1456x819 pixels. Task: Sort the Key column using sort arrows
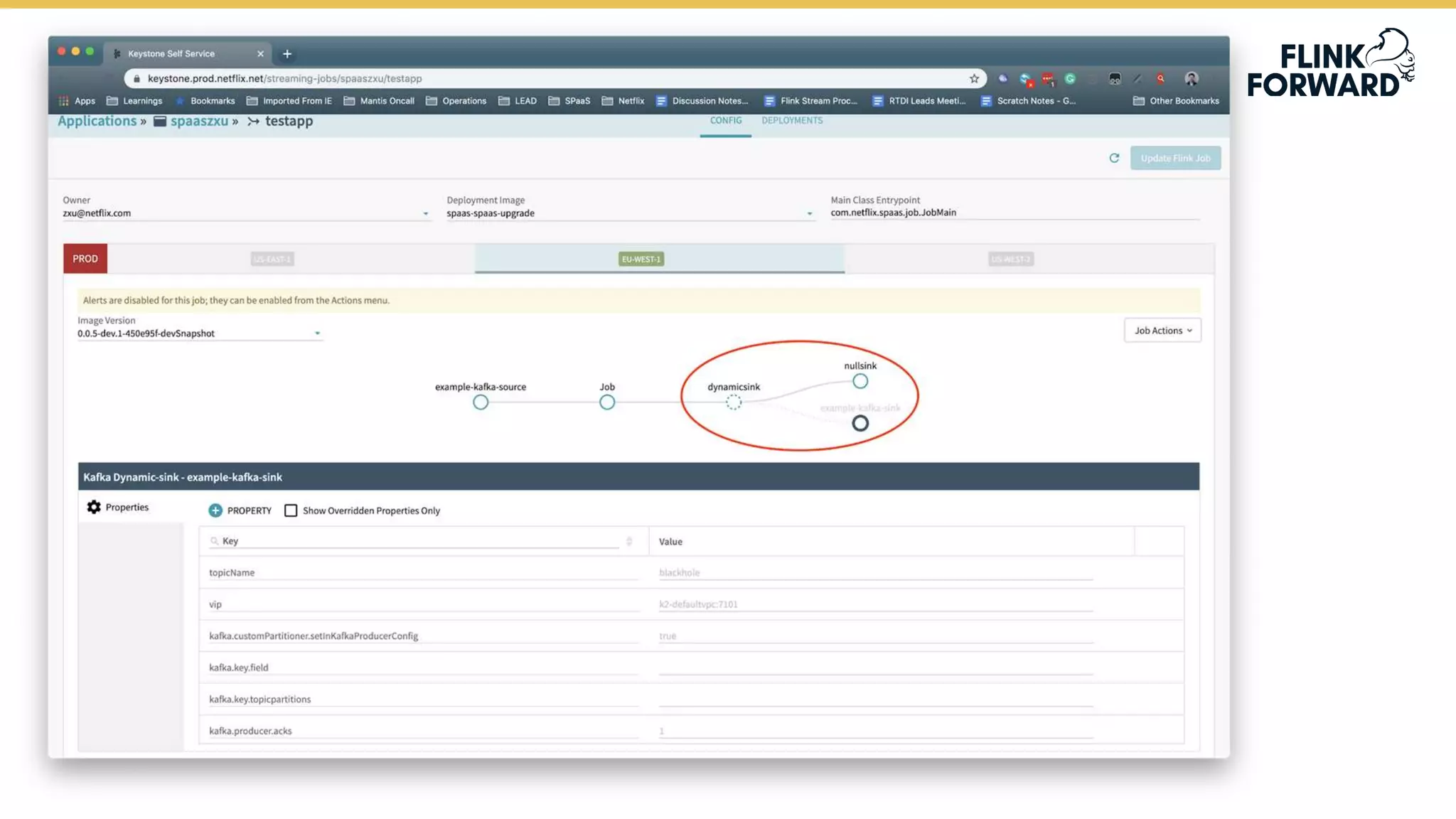629,542
